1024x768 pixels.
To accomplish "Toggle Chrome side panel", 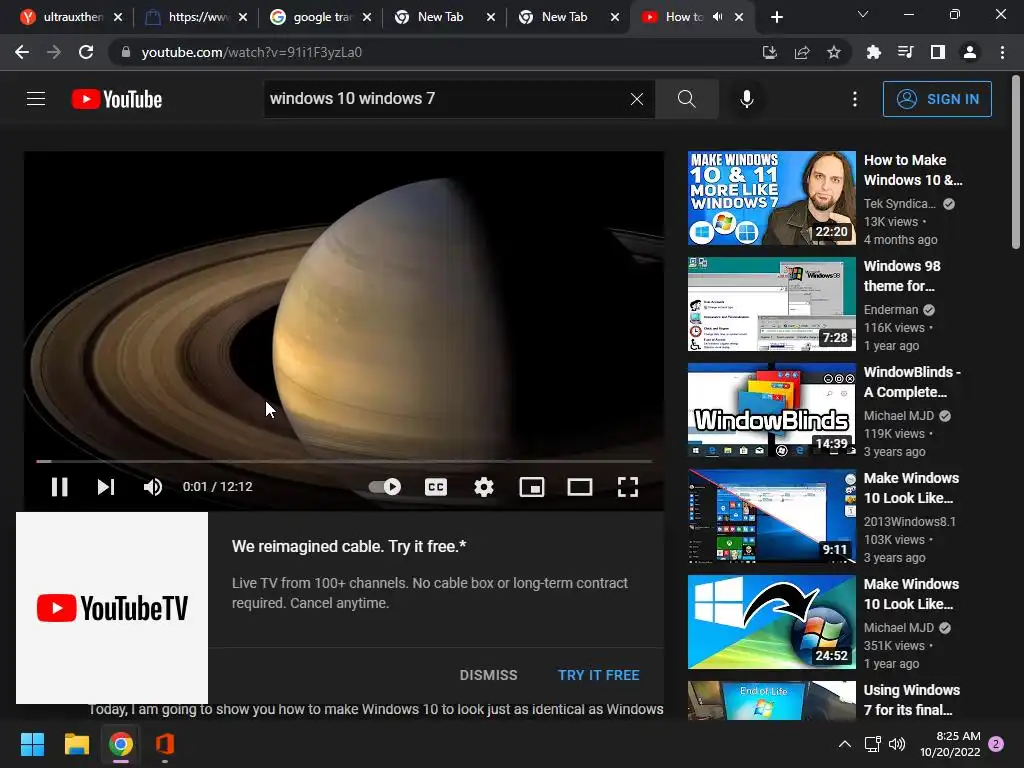I will pyautogui.click(x=938, y=52).
